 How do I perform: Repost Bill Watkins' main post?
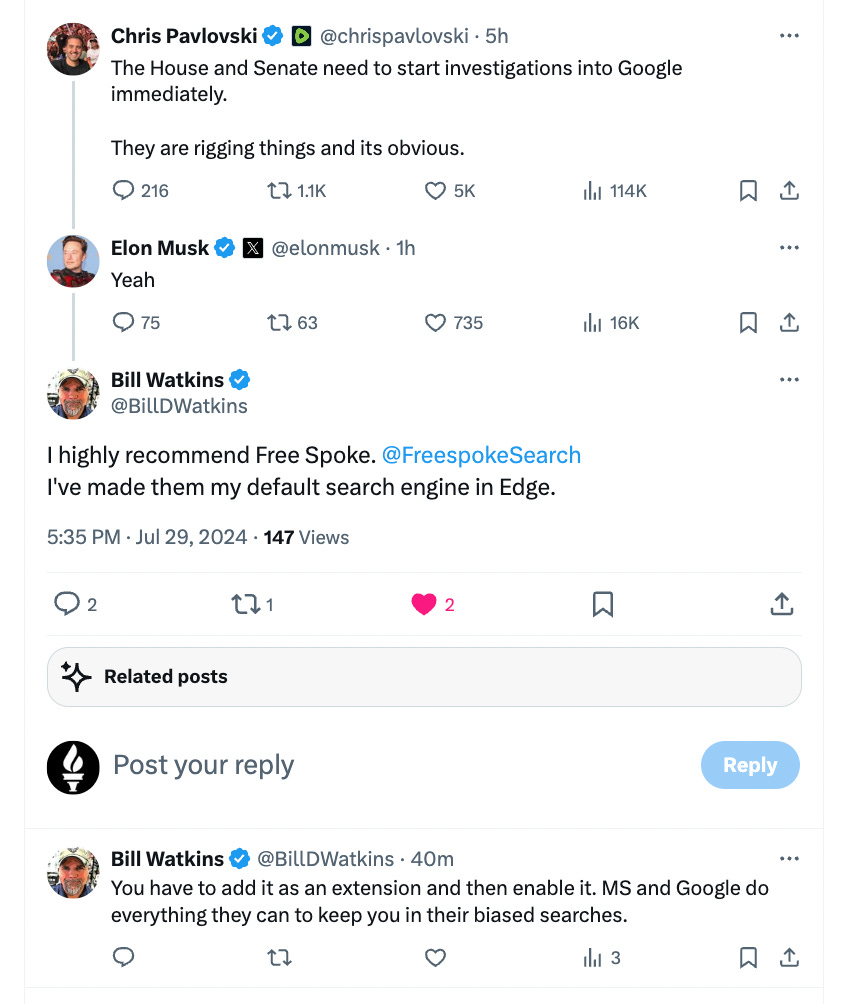click(243, 604)
